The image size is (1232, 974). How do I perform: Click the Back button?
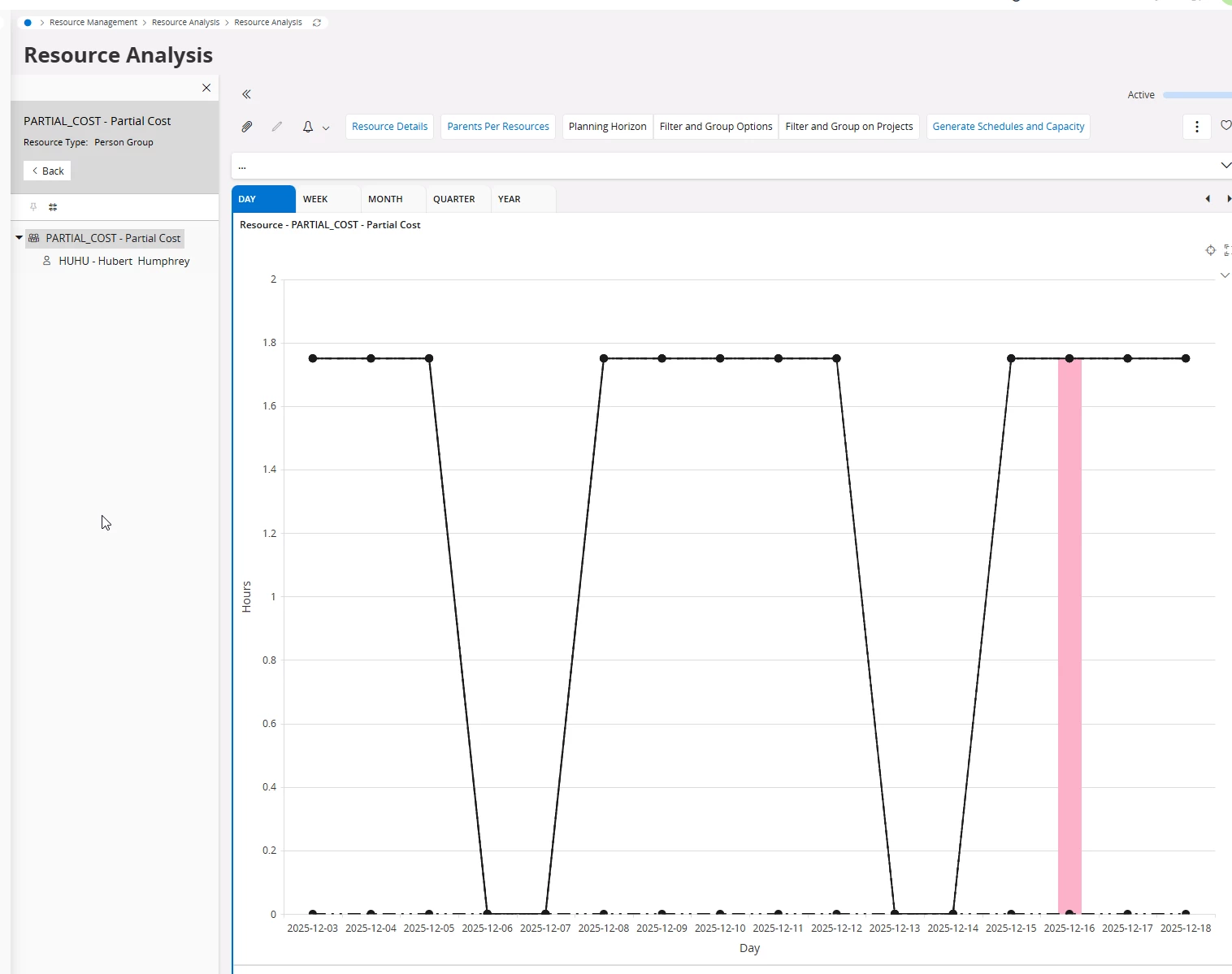(47, 171)
